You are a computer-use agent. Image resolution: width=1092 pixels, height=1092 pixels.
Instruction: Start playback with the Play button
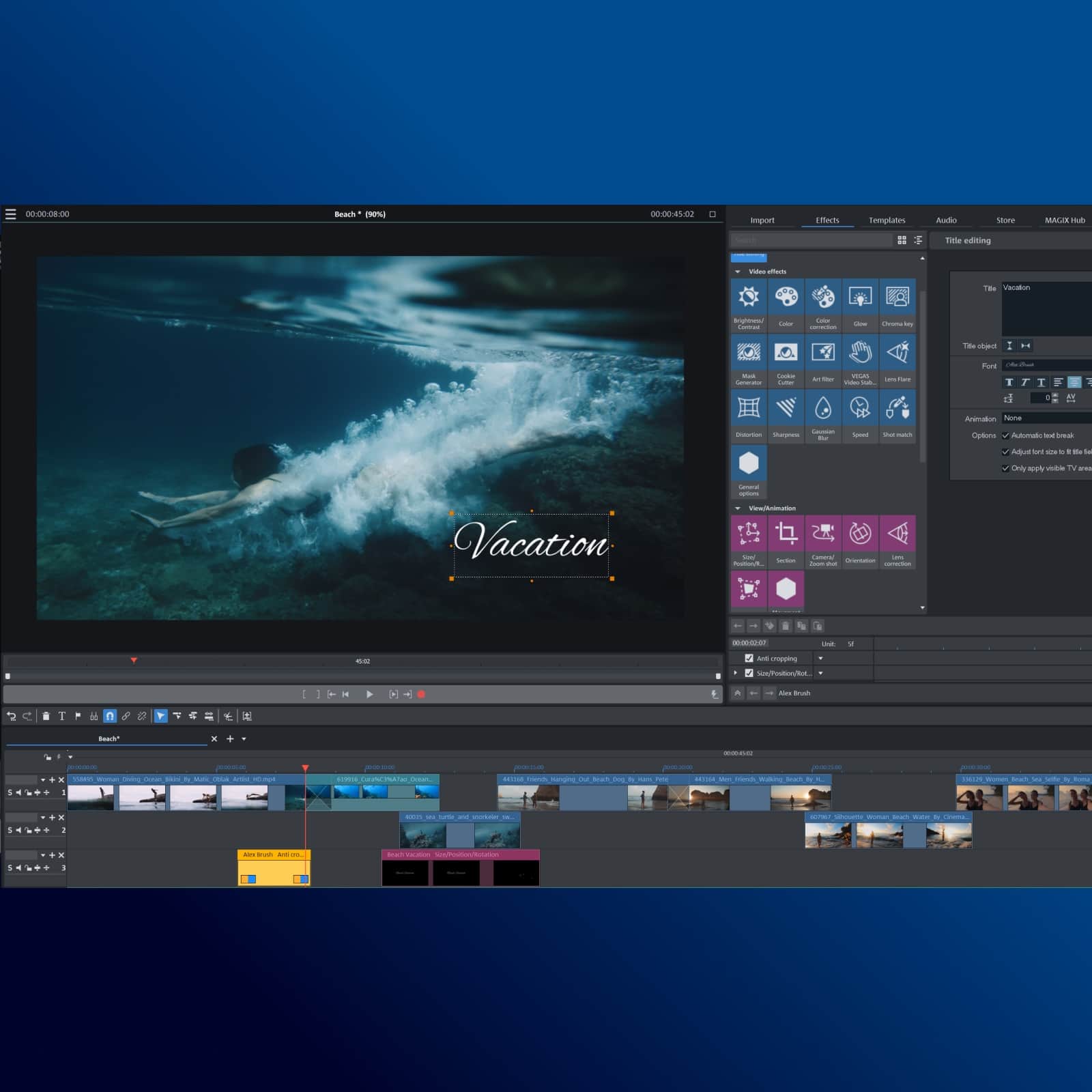pyautogui.click(x=370, y=694)
